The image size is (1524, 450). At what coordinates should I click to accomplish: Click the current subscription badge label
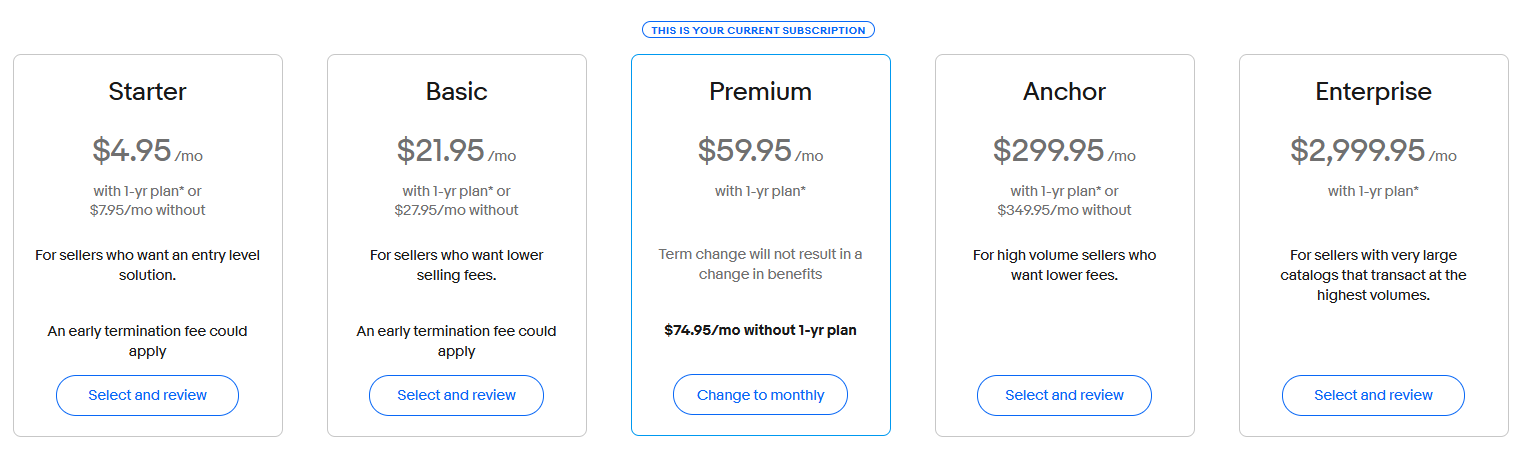[758, 30]
